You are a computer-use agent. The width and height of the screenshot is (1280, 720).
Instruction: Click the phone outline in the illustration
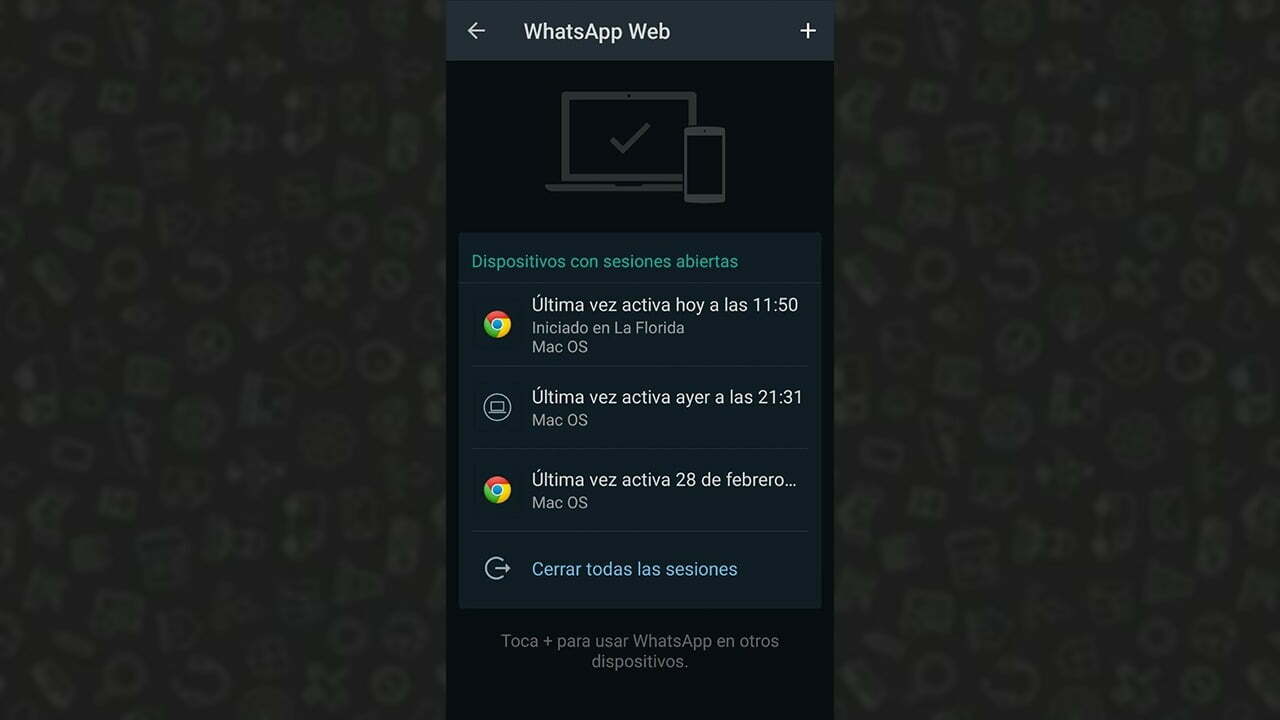[704, 164]
